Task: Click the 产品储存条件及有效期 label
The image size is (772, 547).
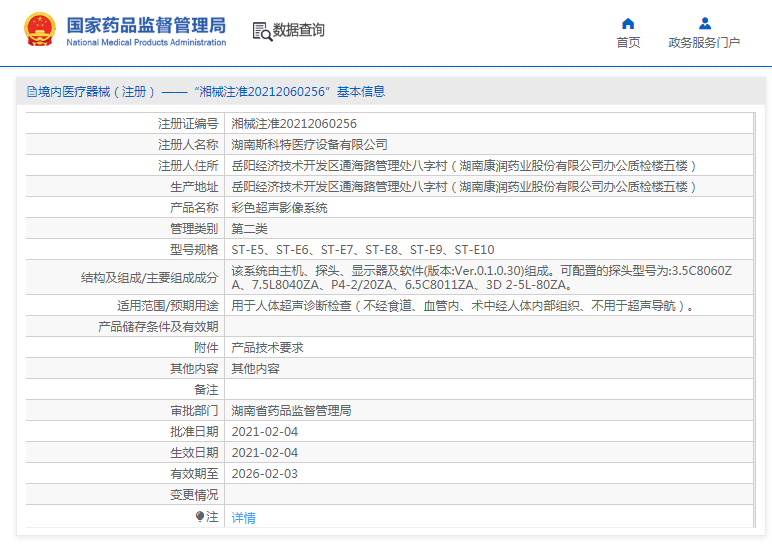Action: (x=158, y=327)
